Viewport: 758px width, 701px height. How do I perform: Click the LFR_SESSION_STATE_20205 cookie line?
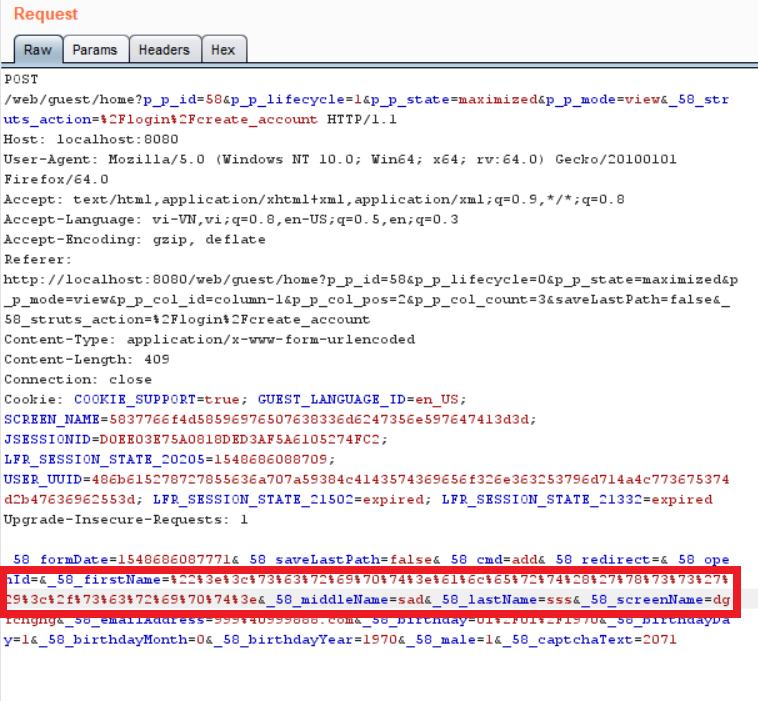click(x=170, y=459)
